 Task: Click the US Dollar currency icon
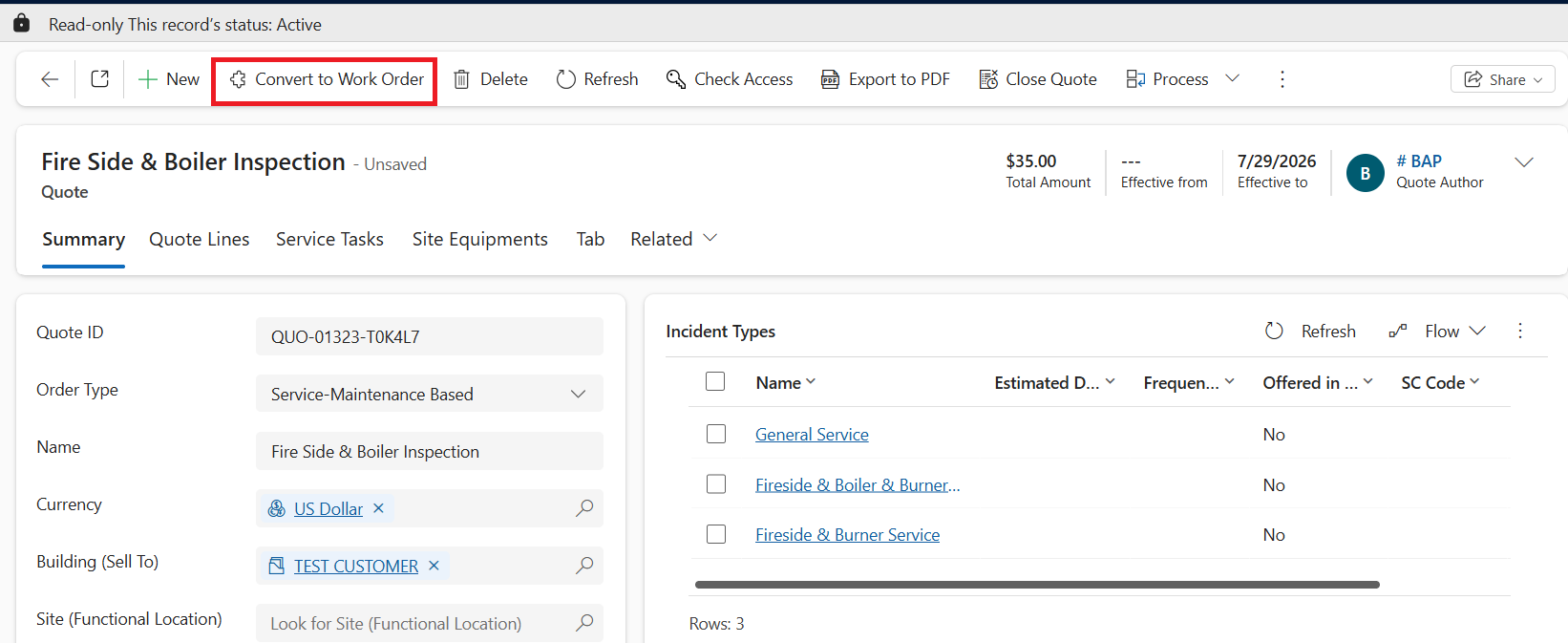point(277,508)
